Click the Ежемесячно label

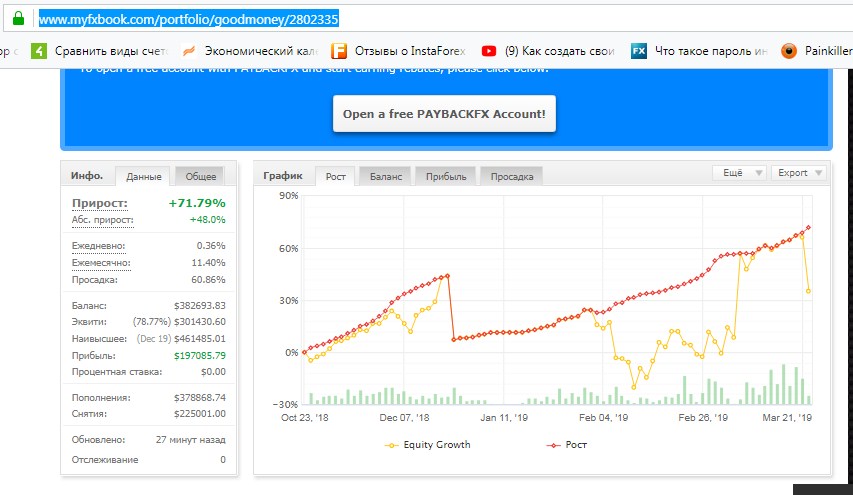[101, 263]
